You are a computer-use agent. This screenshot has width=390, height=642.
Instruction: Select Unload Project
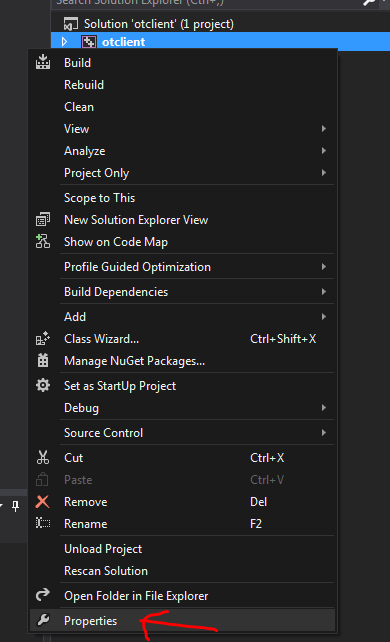pos(183,549)
